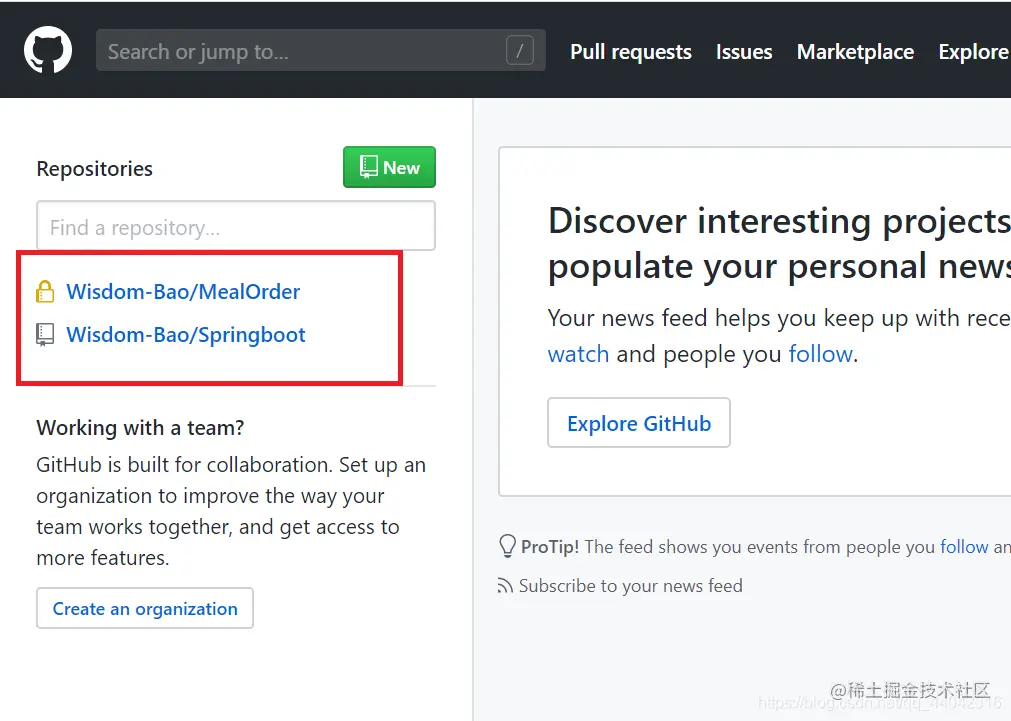
Task: Open Explore in the top navigation
Action: point(974,52)
